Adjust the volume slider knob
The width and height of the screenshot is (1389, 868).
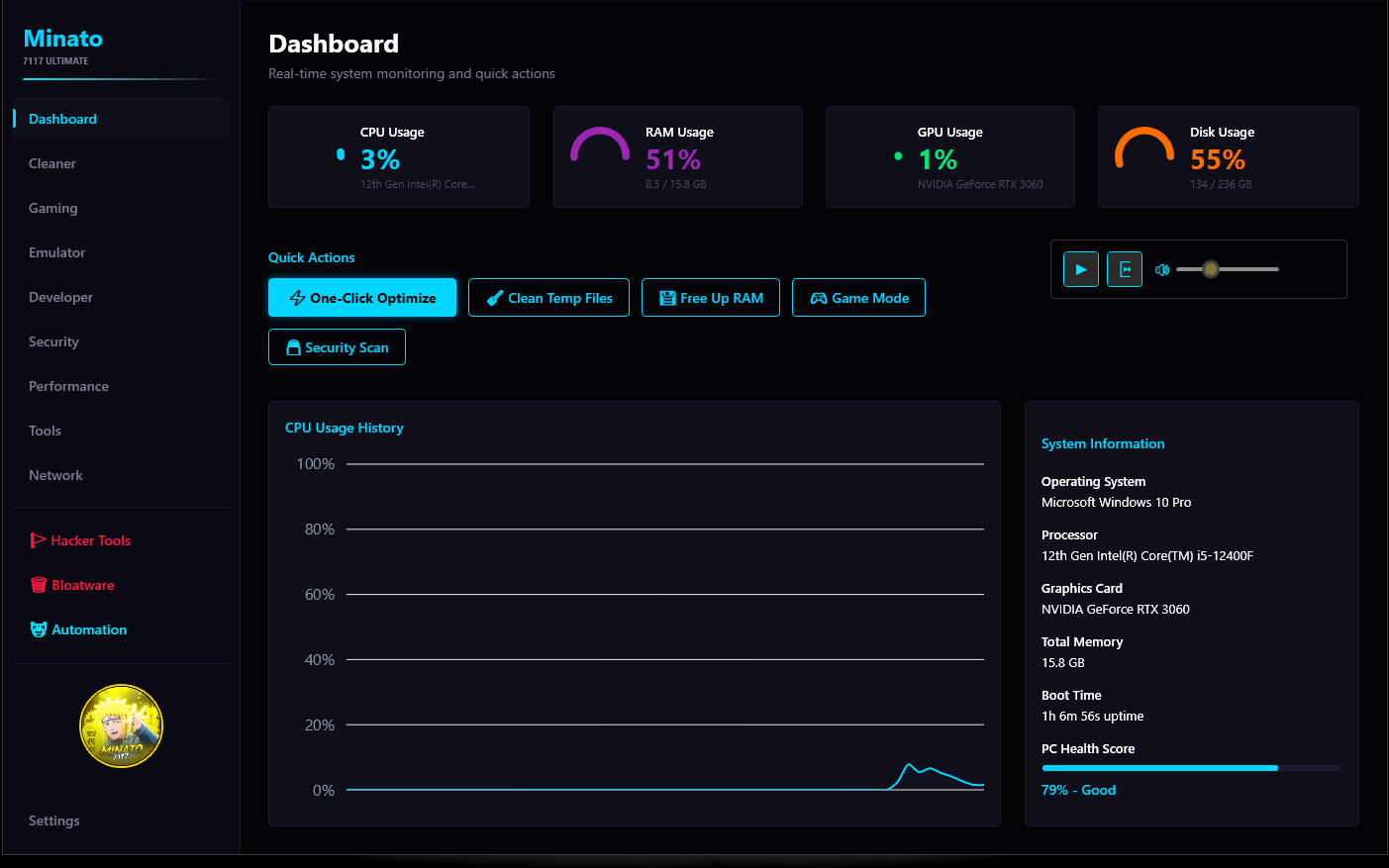point(1210,268)
